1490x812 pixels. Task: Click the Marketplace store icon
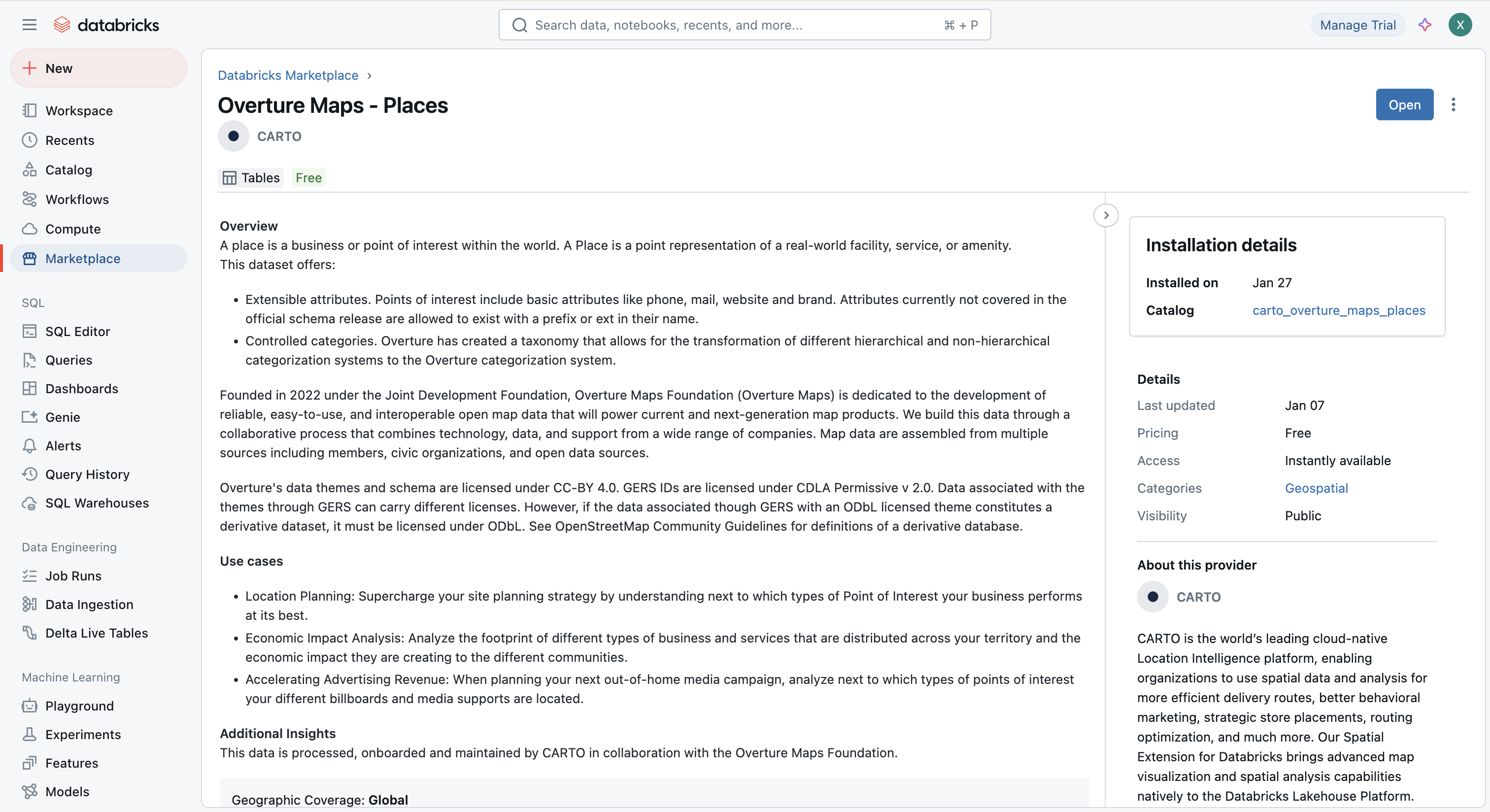click(30, 259)
